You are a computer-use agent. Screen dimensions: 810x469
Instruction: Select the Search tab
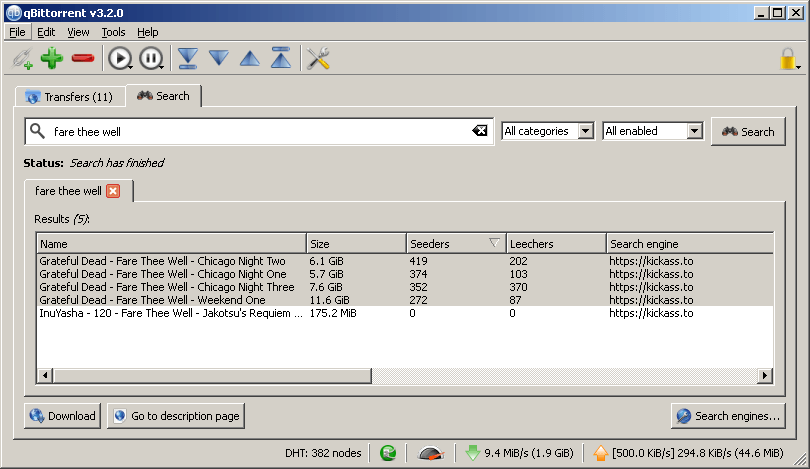click(x=164, y=96)
